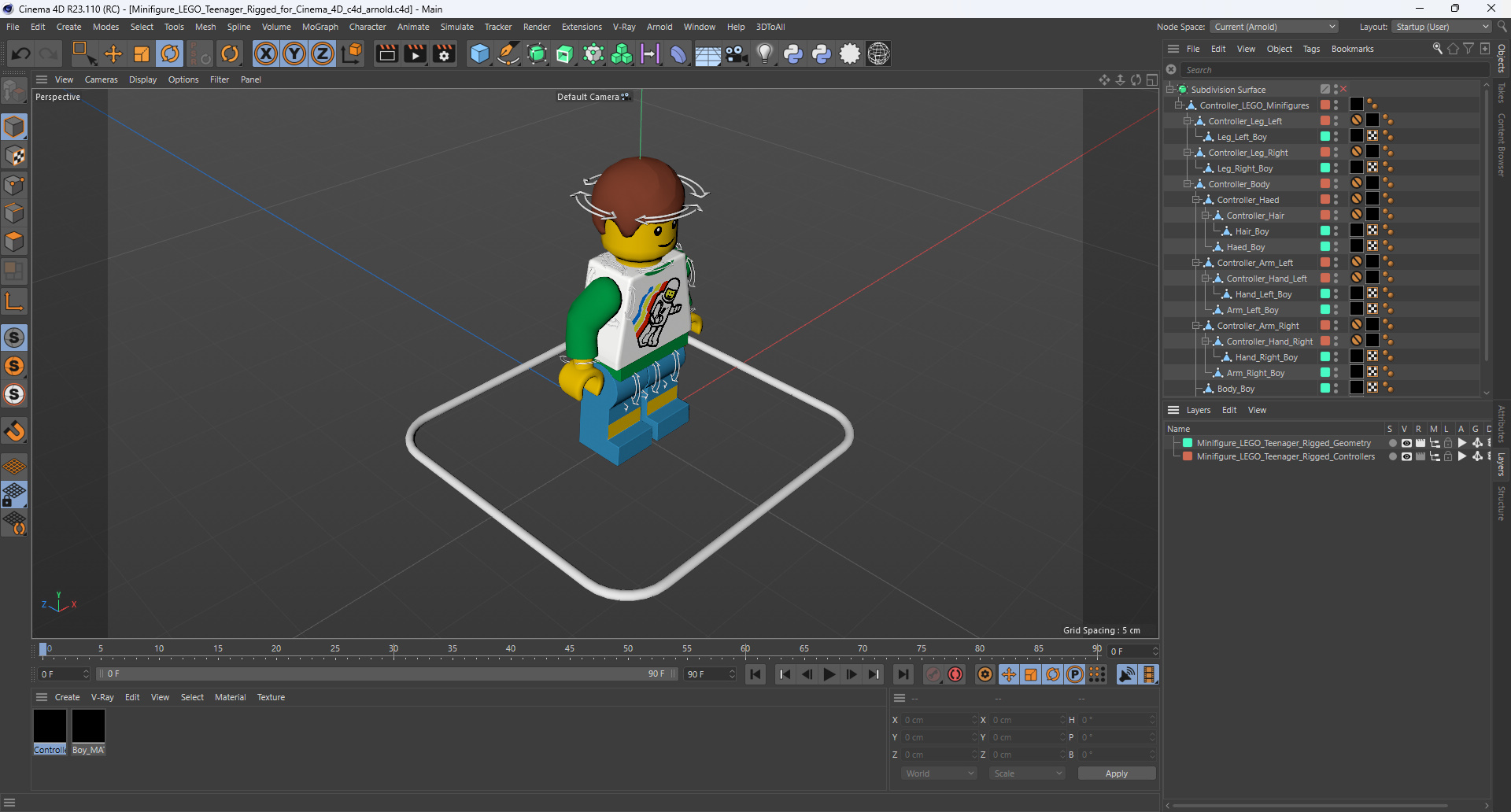Open the Content Browser side tab
This screenshot has height=812, width=1511.
[1502, 145]
